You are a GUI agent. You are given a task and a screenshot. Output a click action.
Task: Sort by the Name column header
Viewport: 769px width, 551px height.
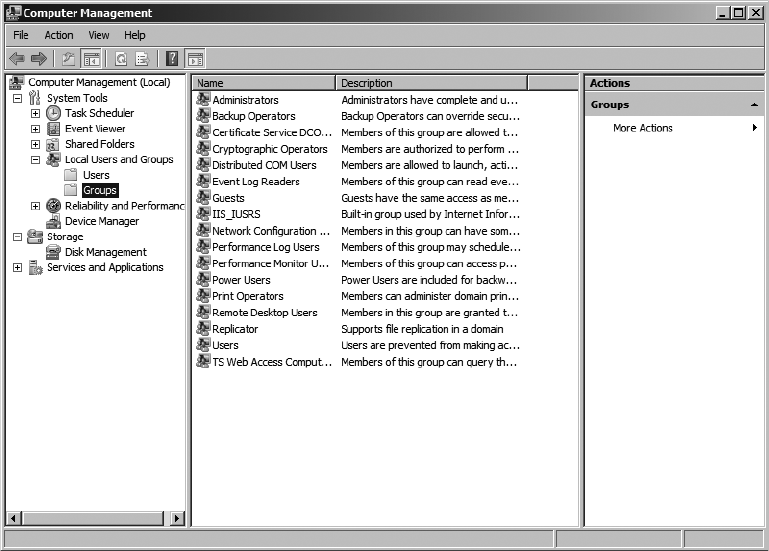(263, 83)
